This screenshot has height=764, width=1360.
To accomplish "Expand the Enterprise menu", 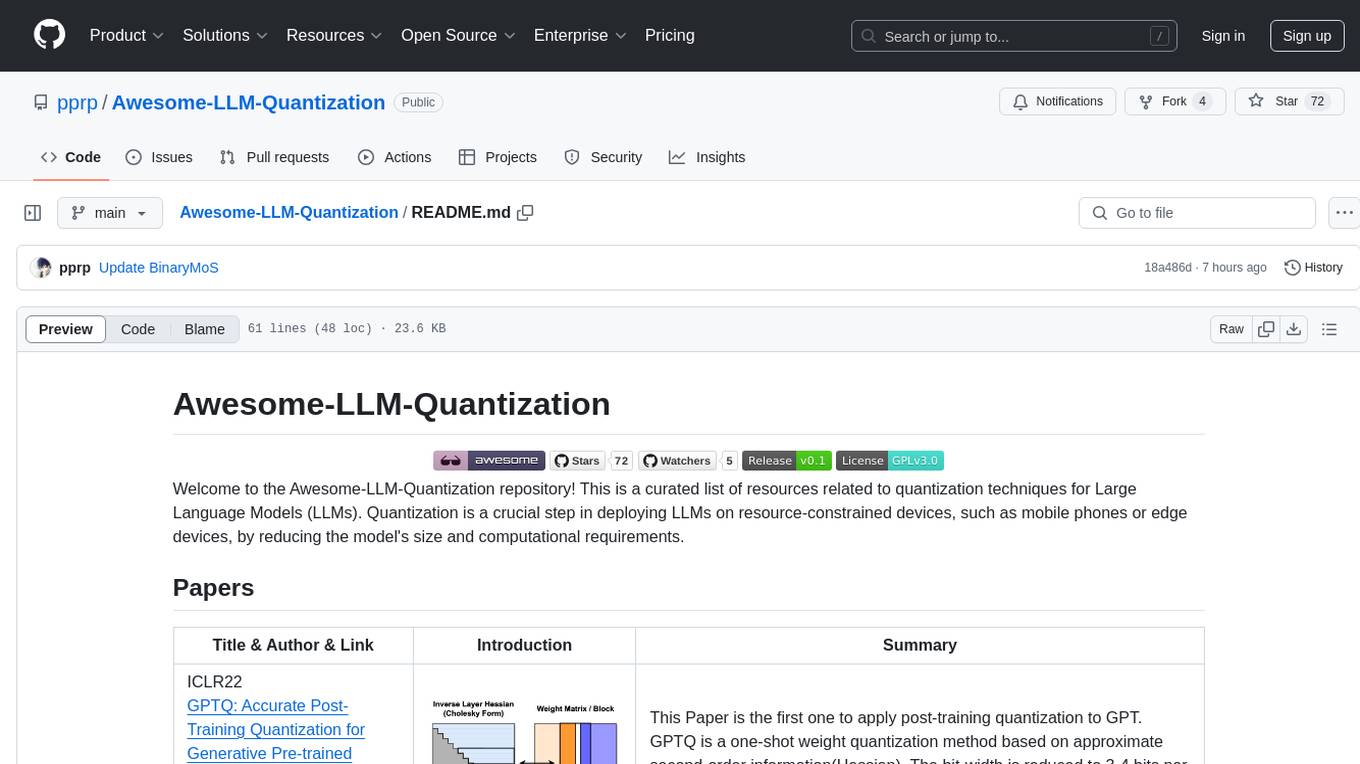I will [x=580, y=35].
